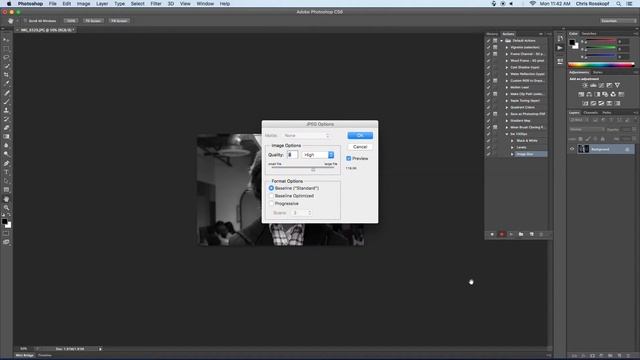Image resolution: width=640 pixels, height=360 pixels.
Task: Select Baseline Standard format option
Action: (271, 188)
